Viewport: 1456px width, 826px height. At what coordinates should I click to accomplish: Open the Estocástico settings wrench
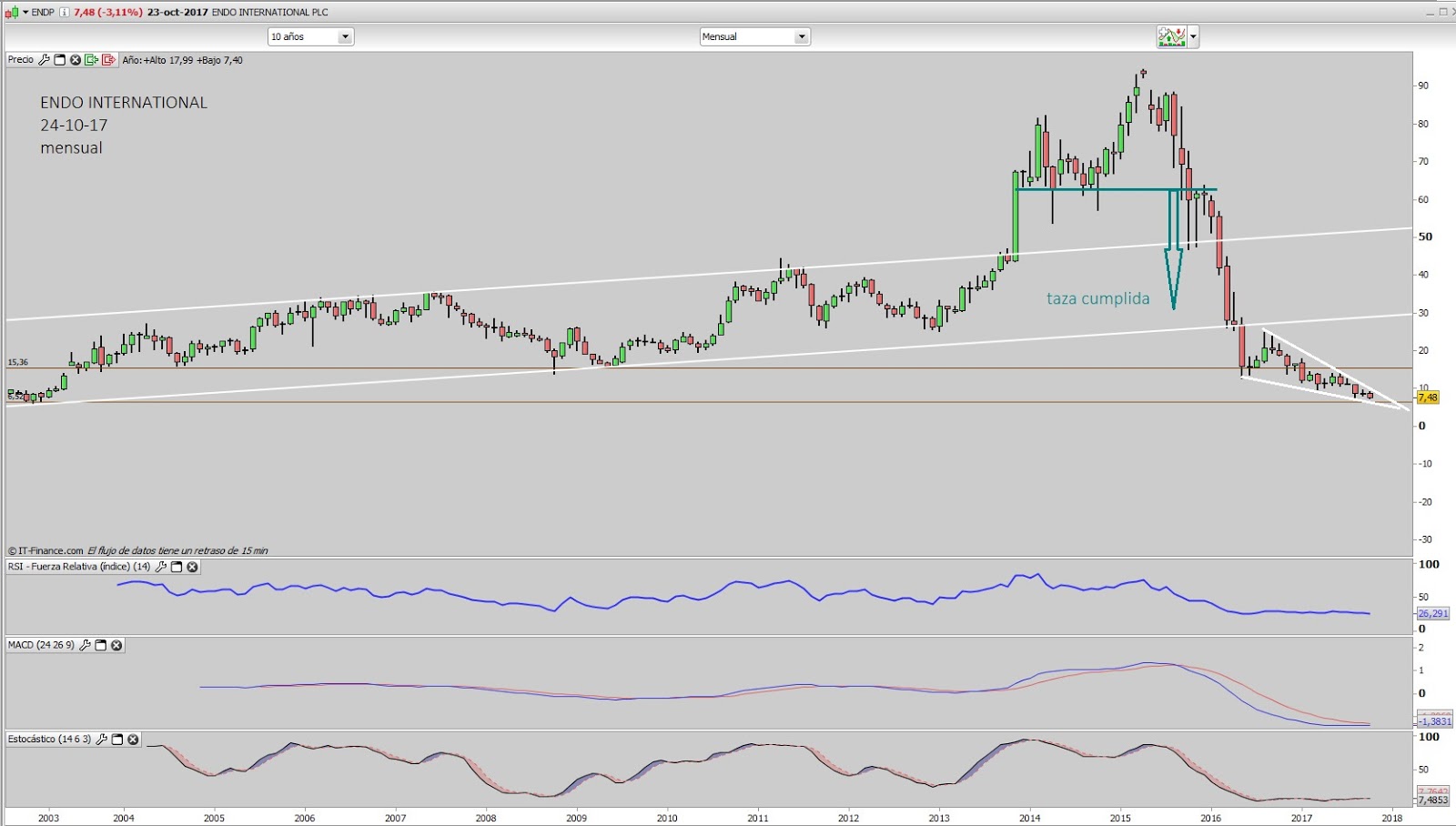point(102,740)
